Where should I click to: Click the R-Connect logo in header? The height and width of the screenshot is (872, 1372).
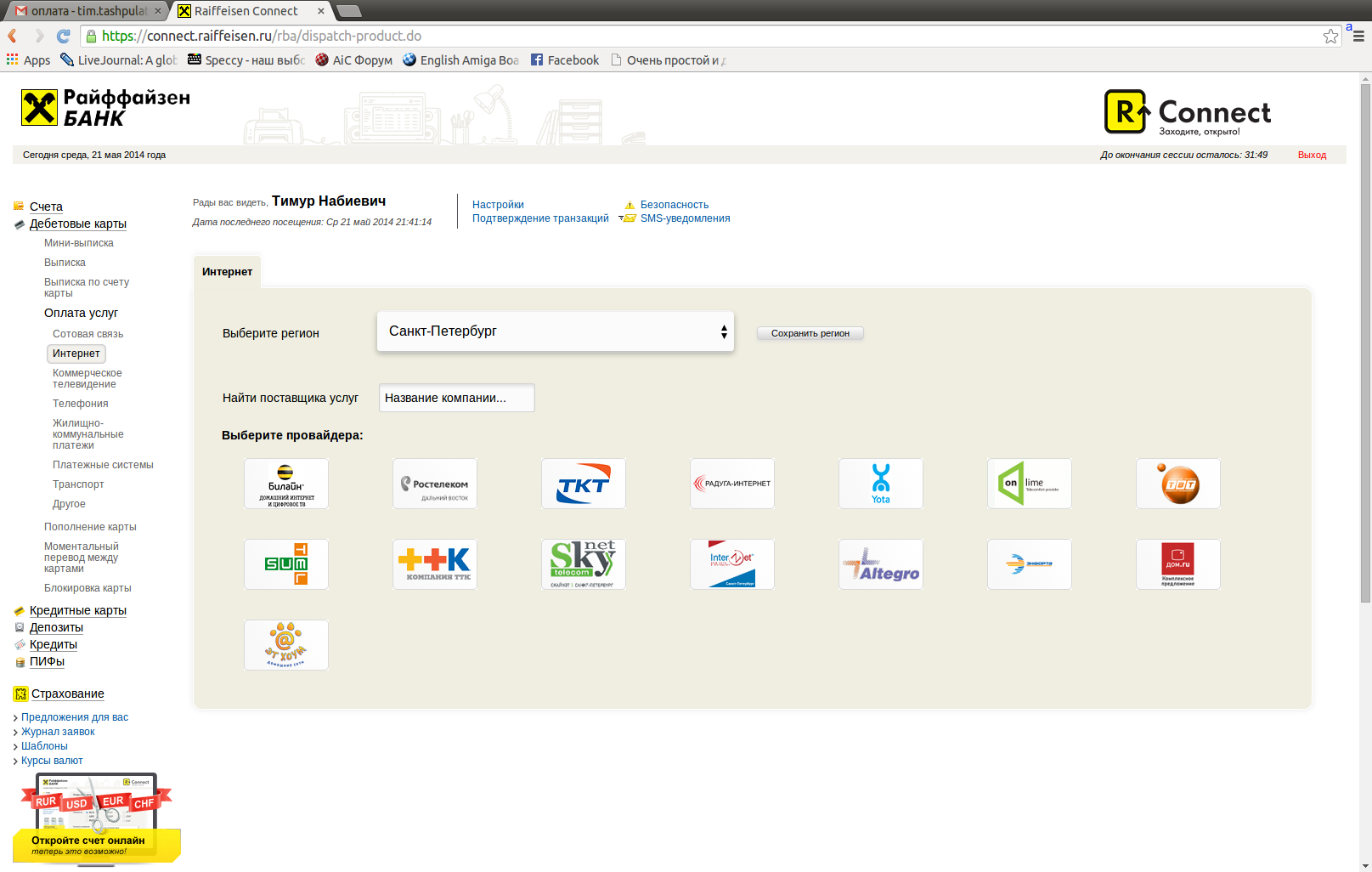pos(1187,112)
